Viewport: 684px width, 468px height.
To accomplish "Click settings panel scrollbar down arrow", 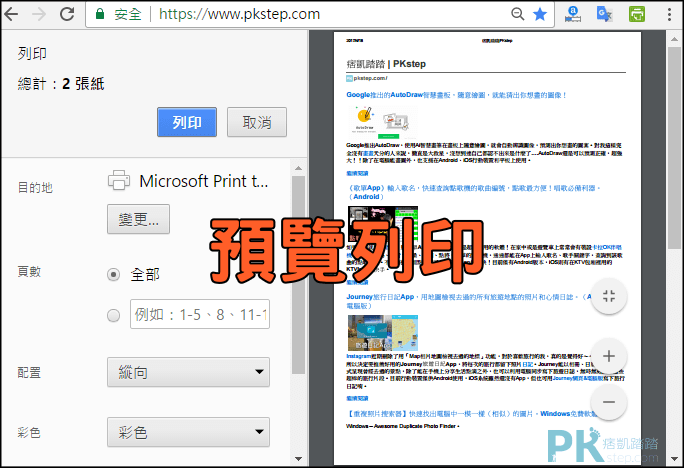I will pos(298,458).
